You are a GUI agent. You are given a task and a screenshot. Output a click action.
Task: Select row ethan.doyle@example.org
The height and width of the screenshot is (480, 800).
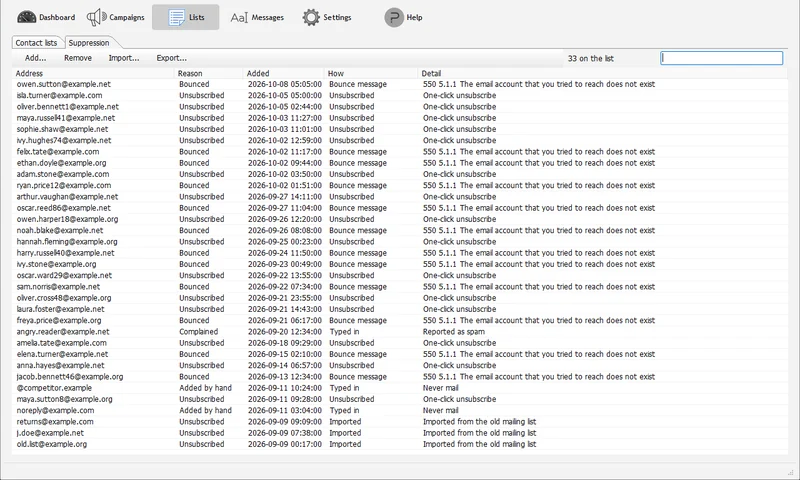coord(400,163)
